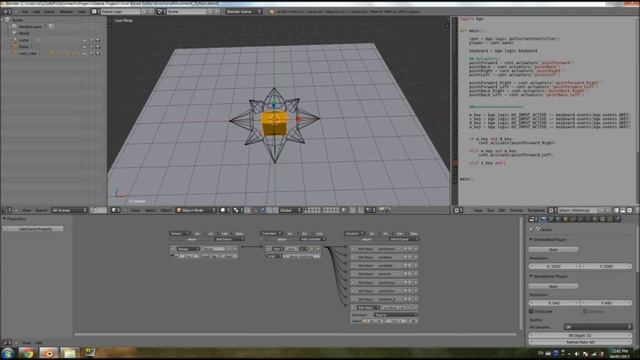Click the text datablock browse icon

[x=552, y=210]
